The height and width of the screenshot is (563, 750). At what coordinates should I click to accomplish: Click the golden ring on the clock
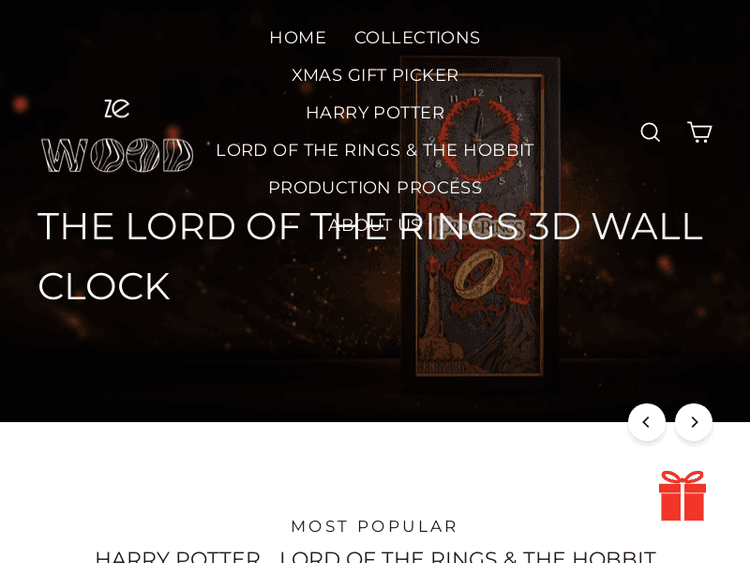(x=478, y=273)
